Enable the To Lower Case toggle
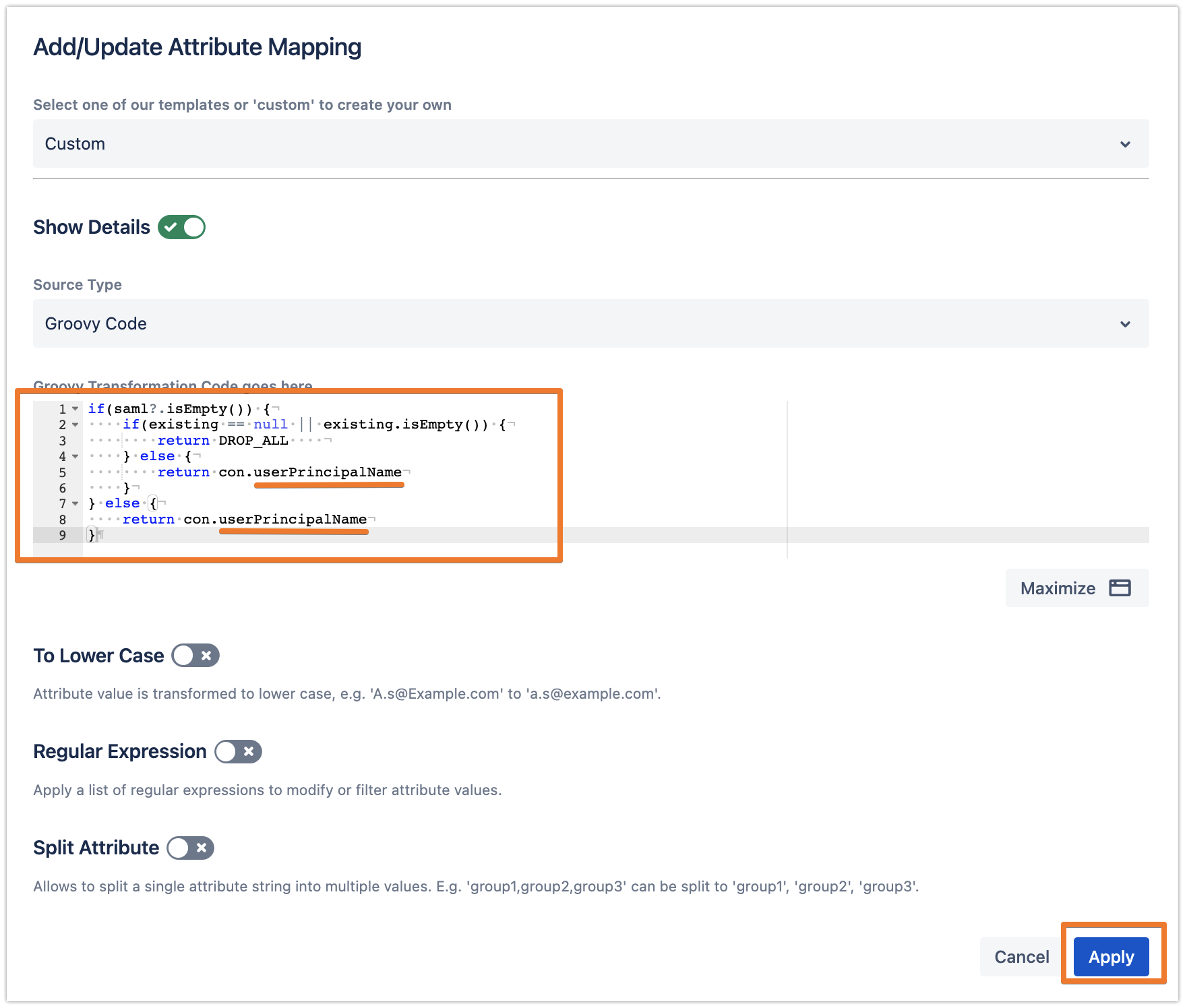Screen dimensions: 1185x1008 [195, 656]
